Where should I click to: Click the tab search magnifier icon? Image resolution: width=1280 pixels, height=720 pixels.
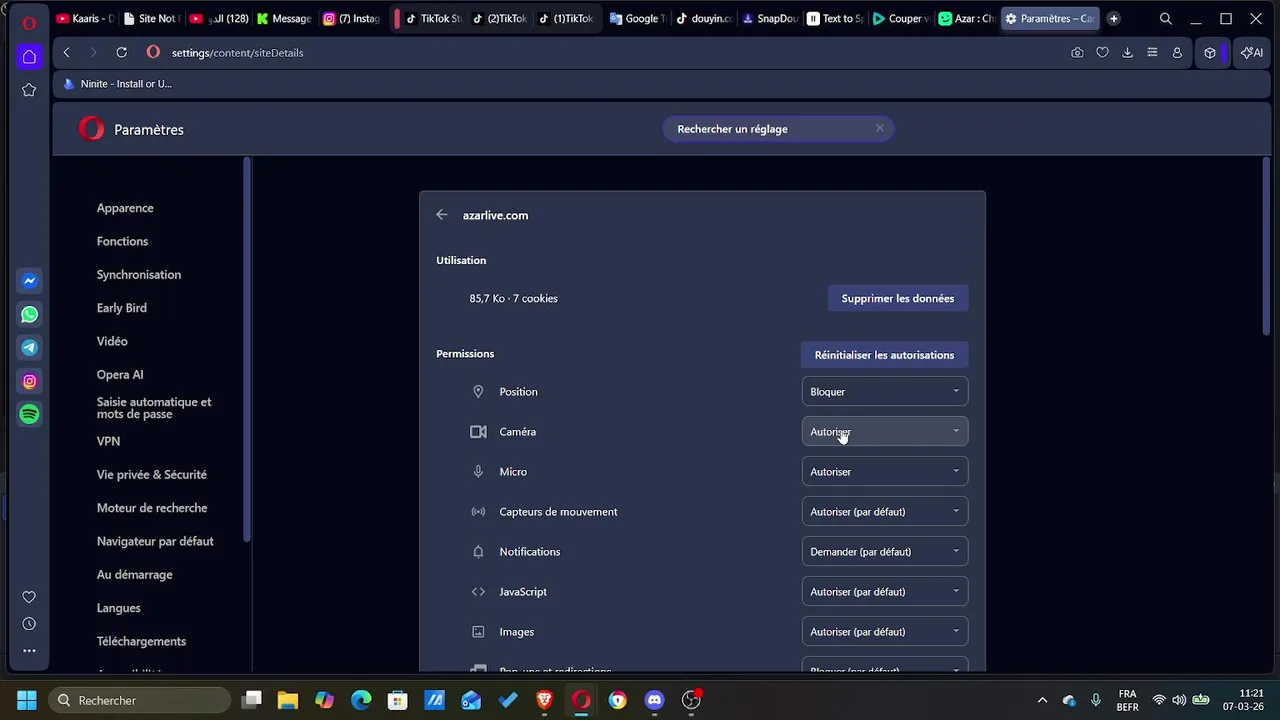(1166, 19)
